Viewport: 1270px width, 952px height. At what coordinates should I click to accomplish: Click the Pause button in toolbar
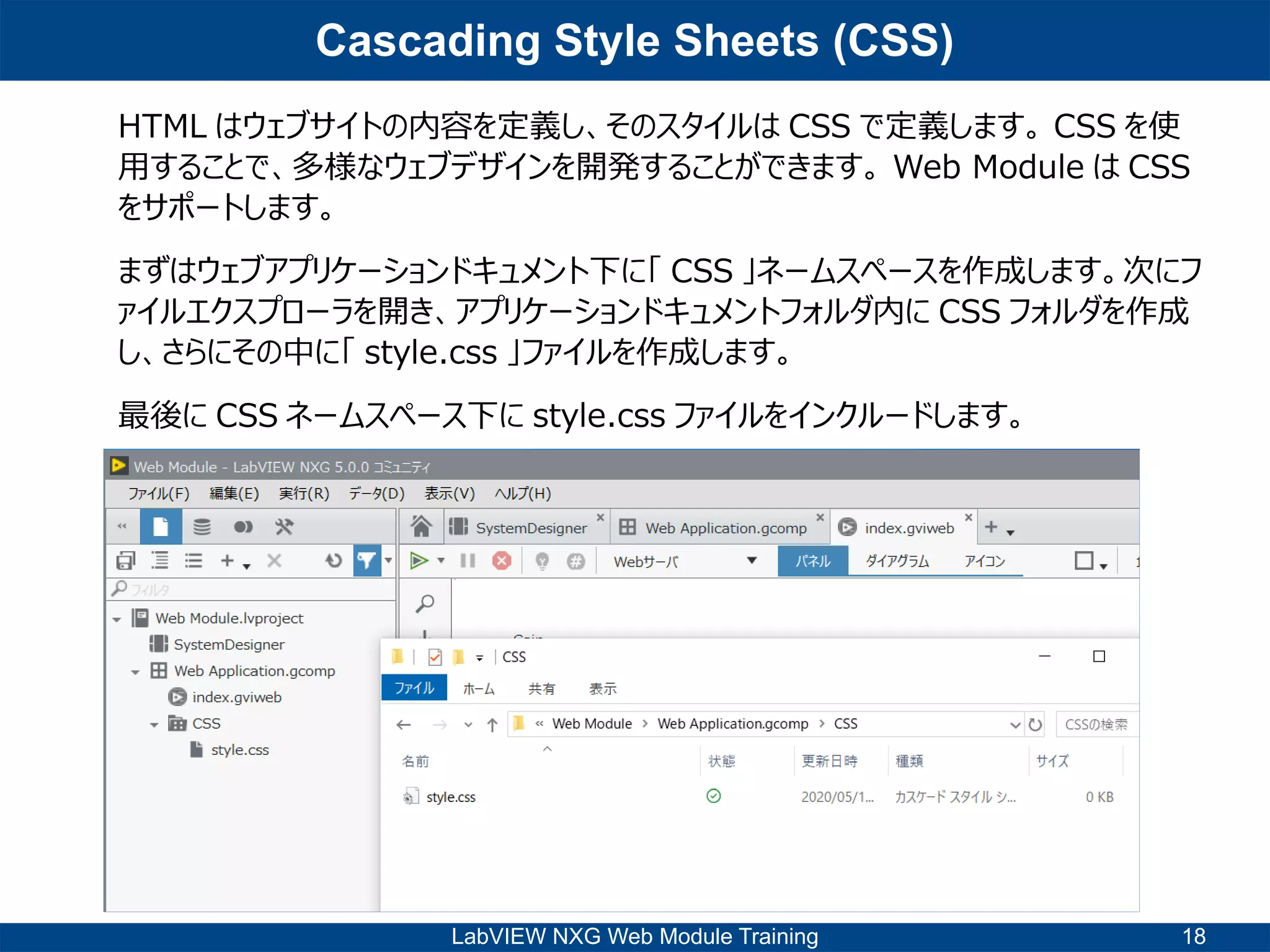click(468, 561)
